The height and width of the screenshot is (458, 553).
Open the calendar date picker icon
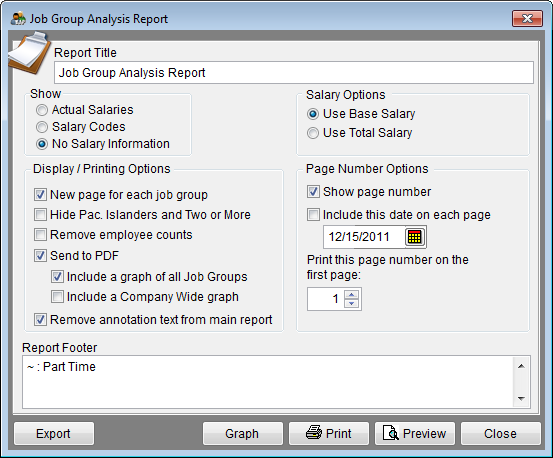415,237
